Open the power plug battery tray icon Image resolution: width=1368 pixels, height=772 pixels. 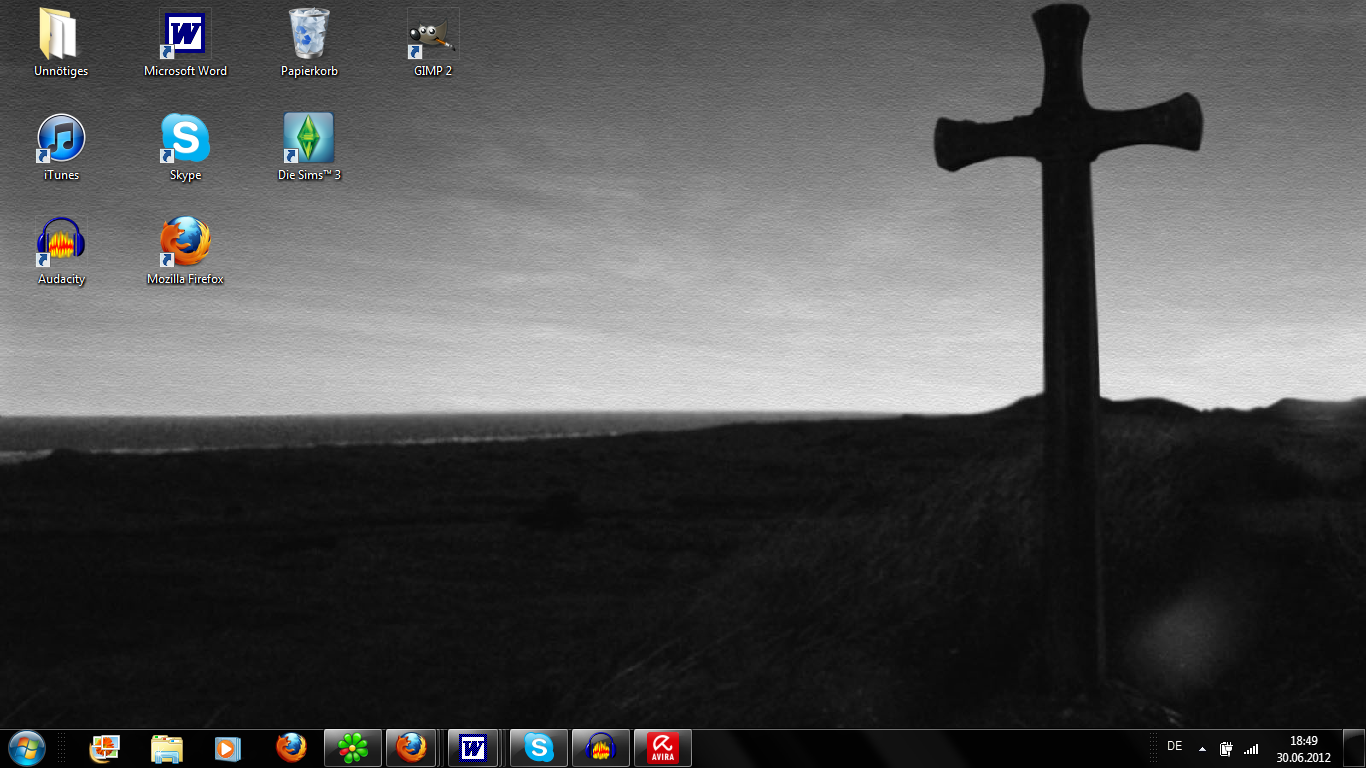(x=1226, y=749)
